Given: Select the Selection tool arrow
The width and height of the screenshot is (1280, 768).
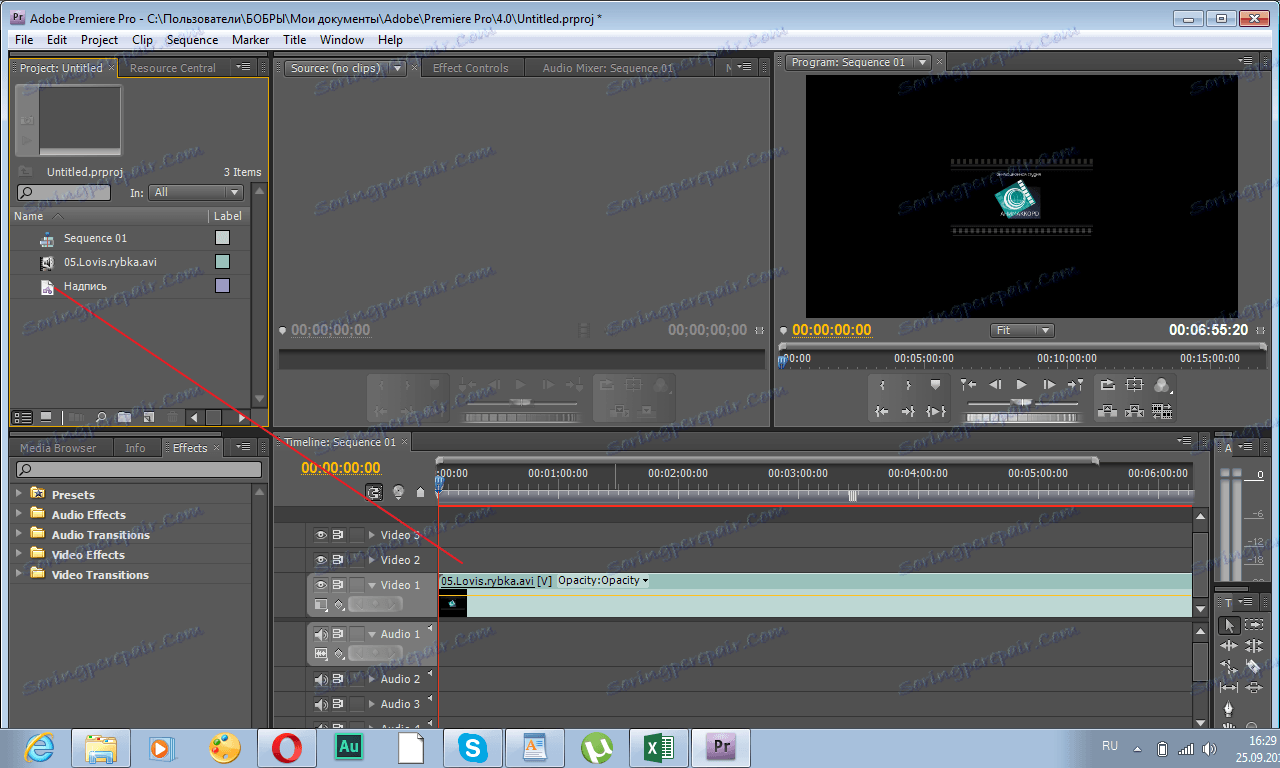Looking at the screenshot, I should point(1229,625).
